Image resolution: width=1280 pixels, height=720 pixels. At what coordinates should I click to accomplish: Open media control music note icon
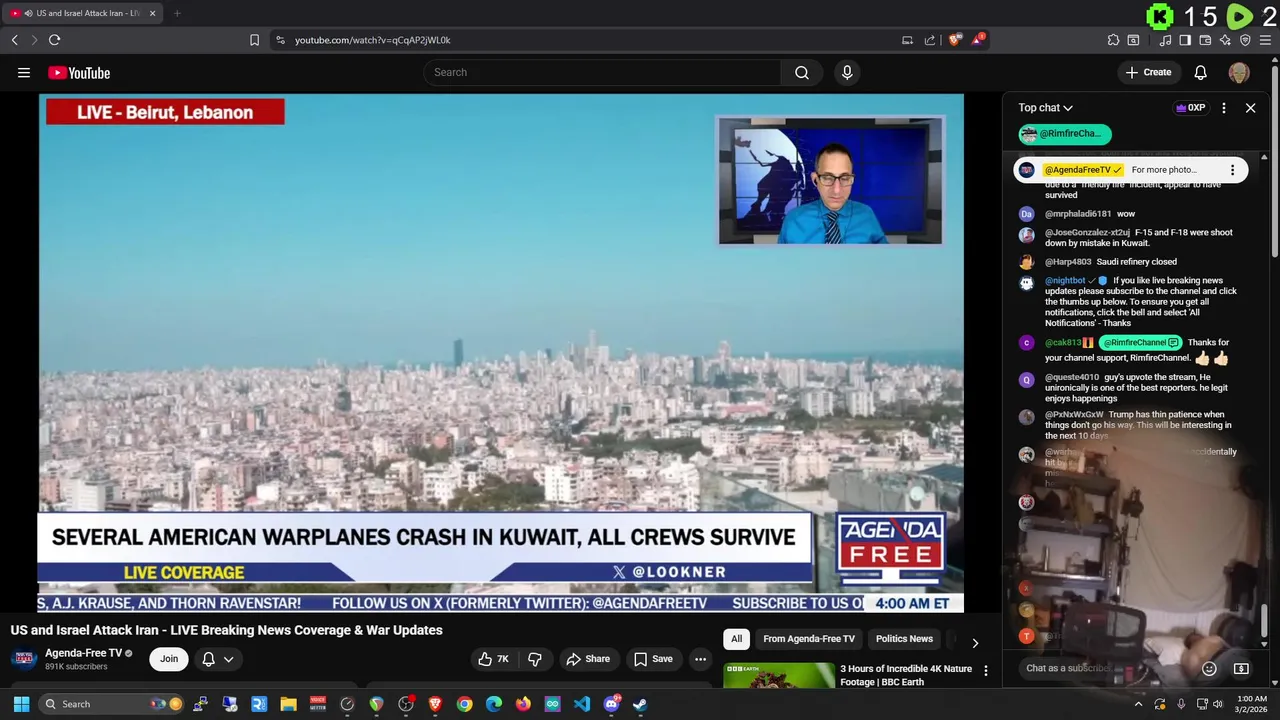point(1165,40)
